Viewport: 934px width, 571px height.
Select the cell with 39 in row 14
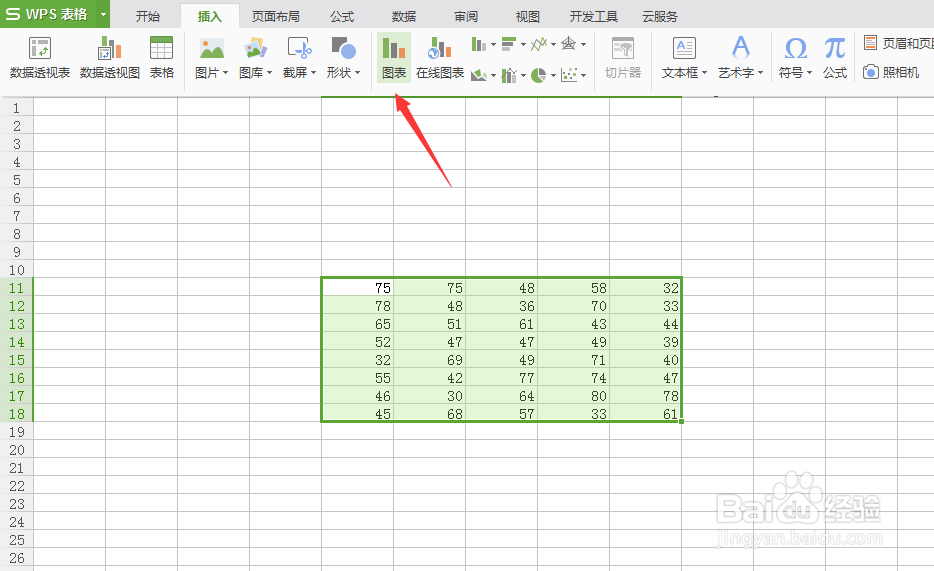point(646,342)
